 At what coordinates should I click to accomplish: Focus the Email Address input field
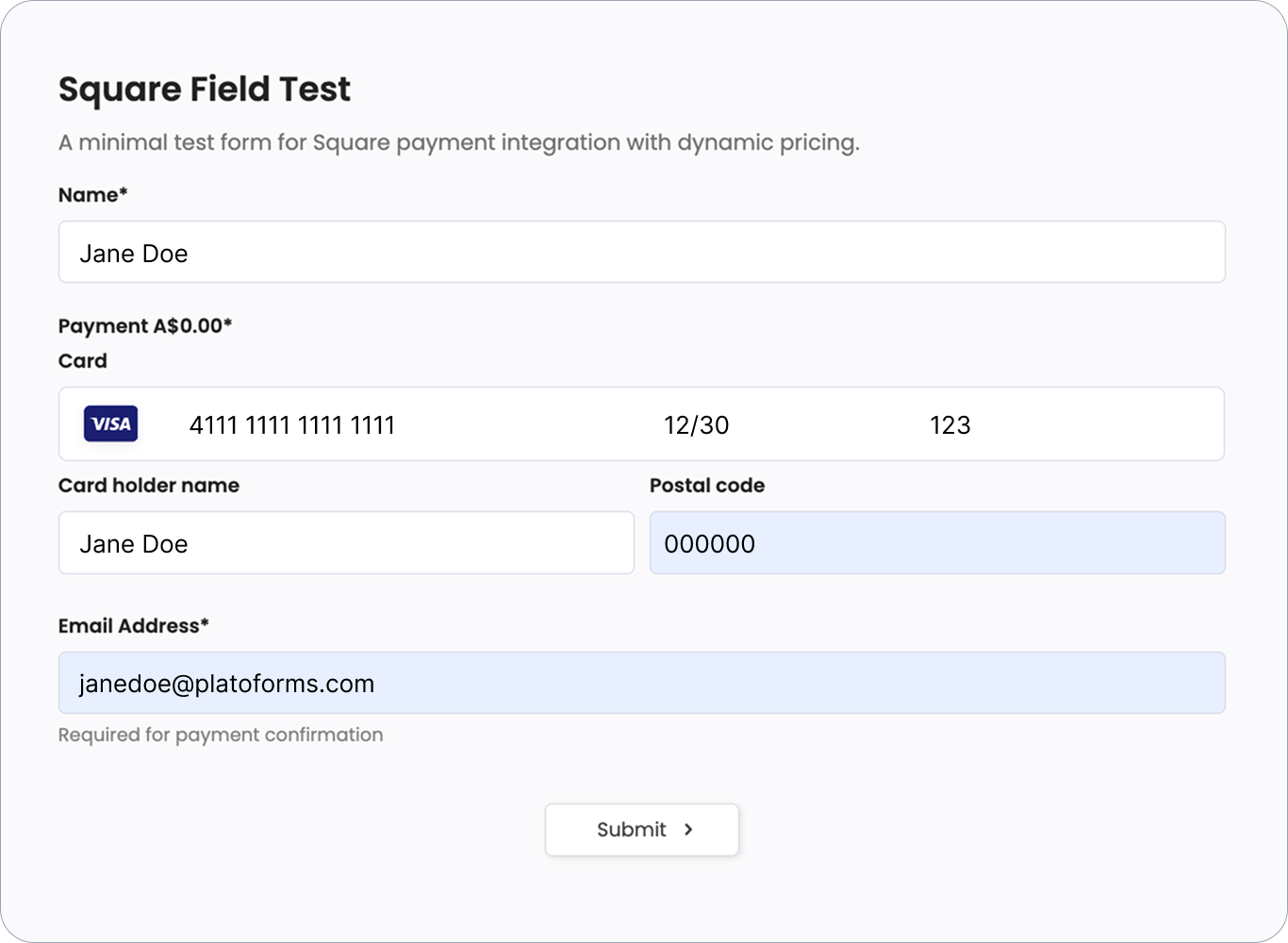coord(642,683)
